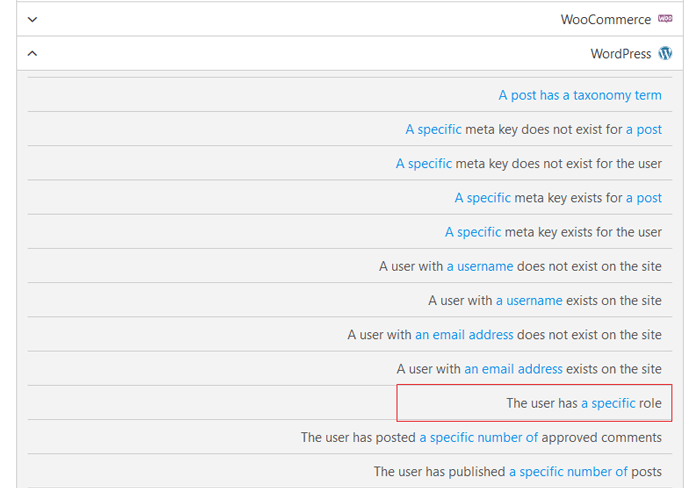
Task: Open the WooCommerce integration header
Action: point(605,19)
